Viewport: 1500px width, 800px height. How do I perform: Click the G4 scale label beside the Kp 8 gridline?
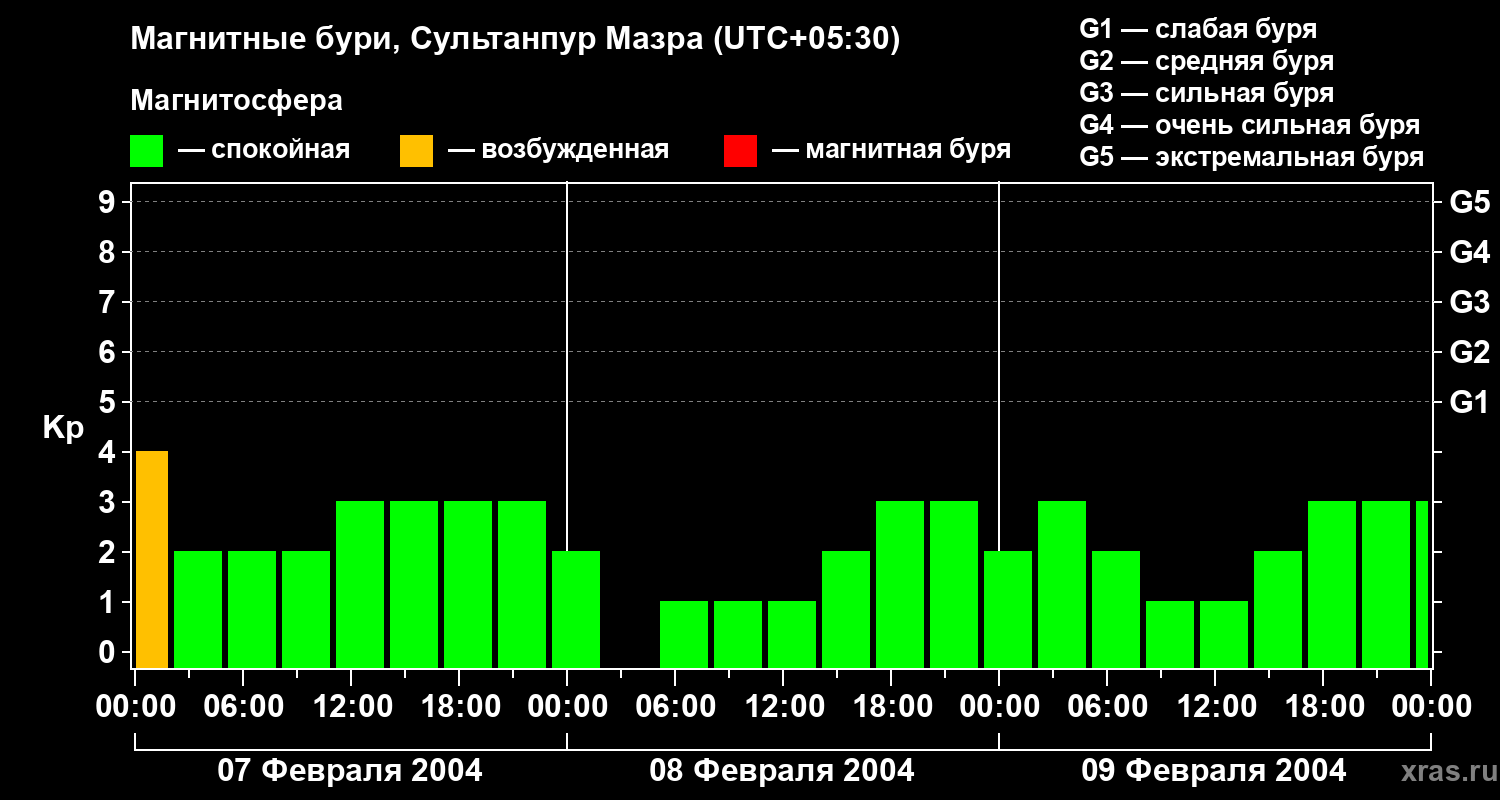[x=1470, y=253]
